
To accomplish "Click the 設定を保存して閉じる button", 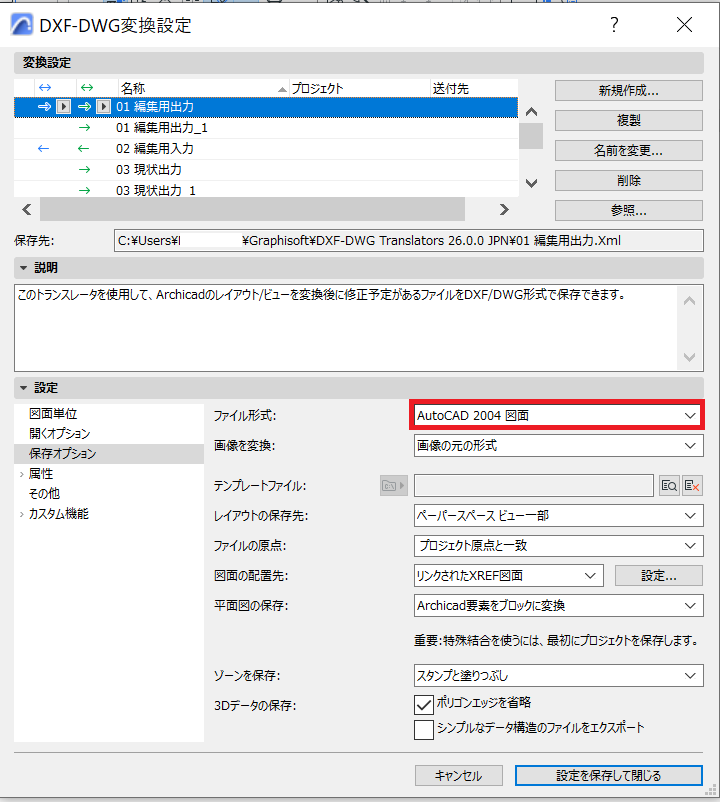I will coord(609,775).
